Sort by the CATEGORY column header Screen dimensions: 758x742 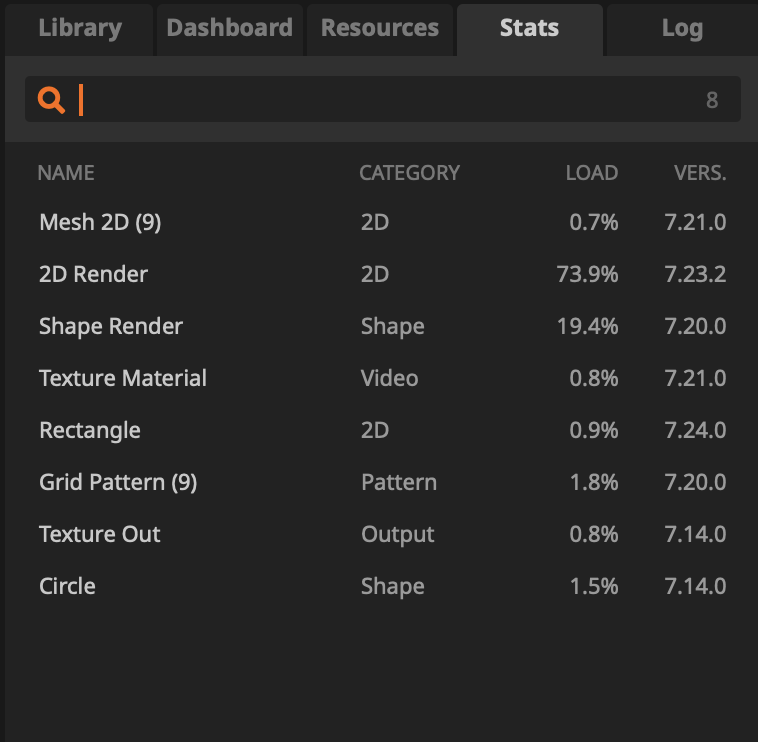pos(409,173)
